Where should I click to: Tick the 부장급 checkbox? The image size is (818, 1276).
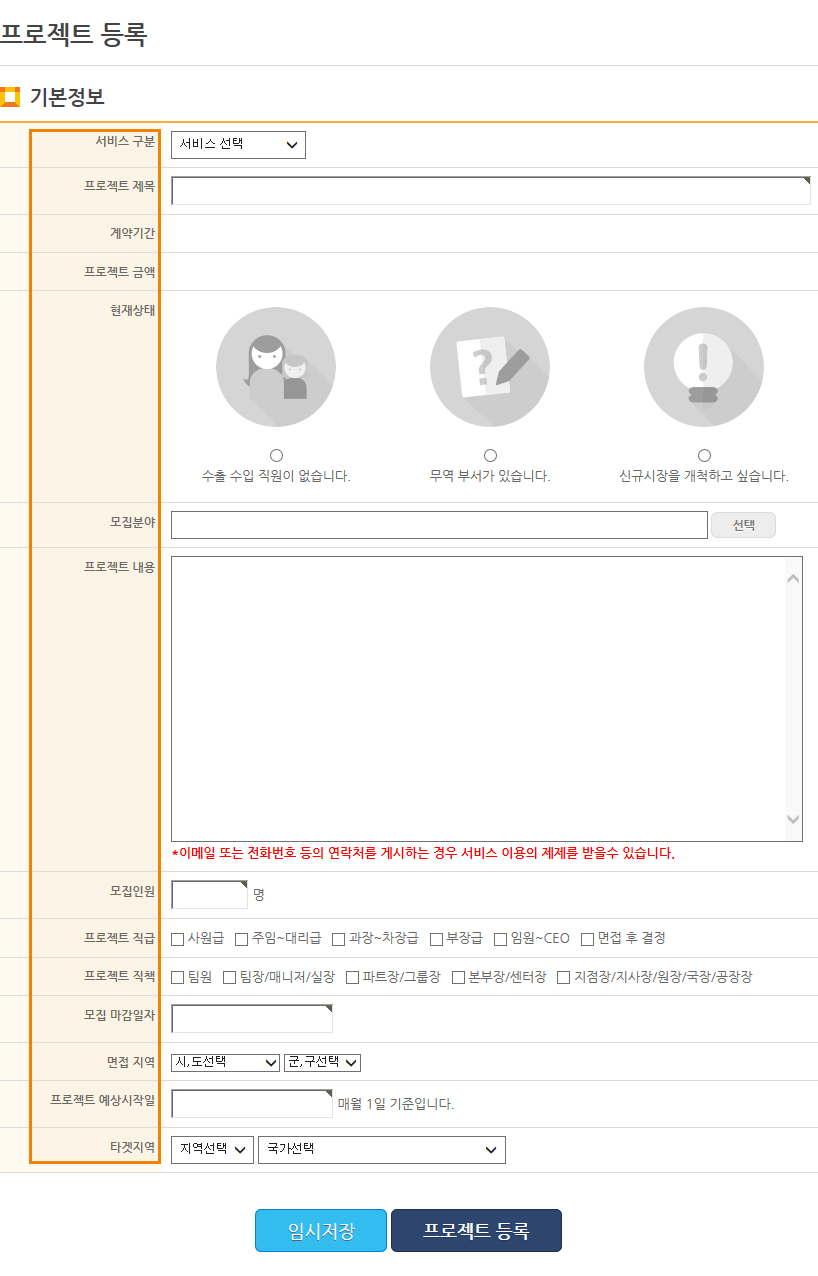pyautogui.click(x=437, y=939)
